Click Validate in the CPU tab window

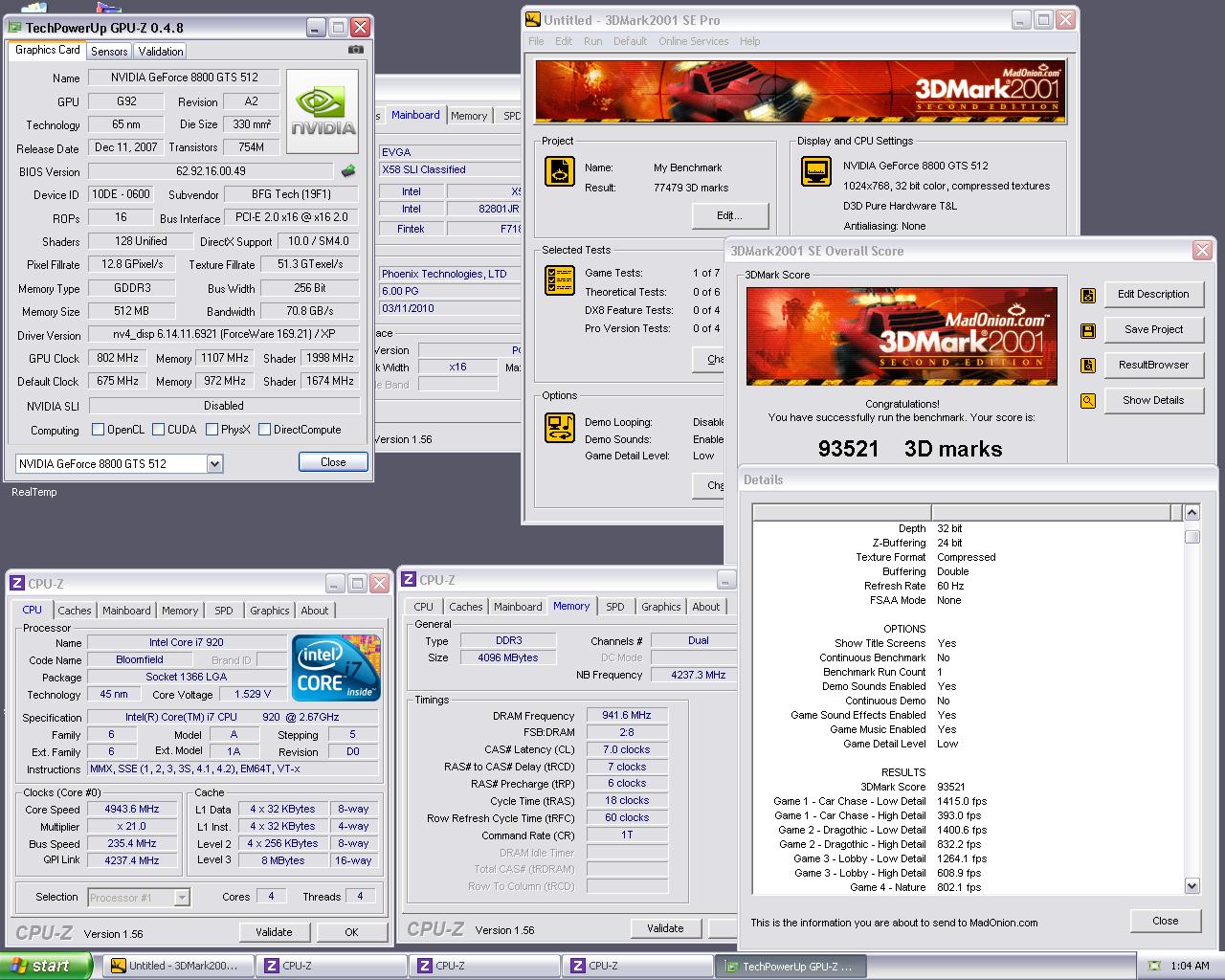(x=274, y=932)
